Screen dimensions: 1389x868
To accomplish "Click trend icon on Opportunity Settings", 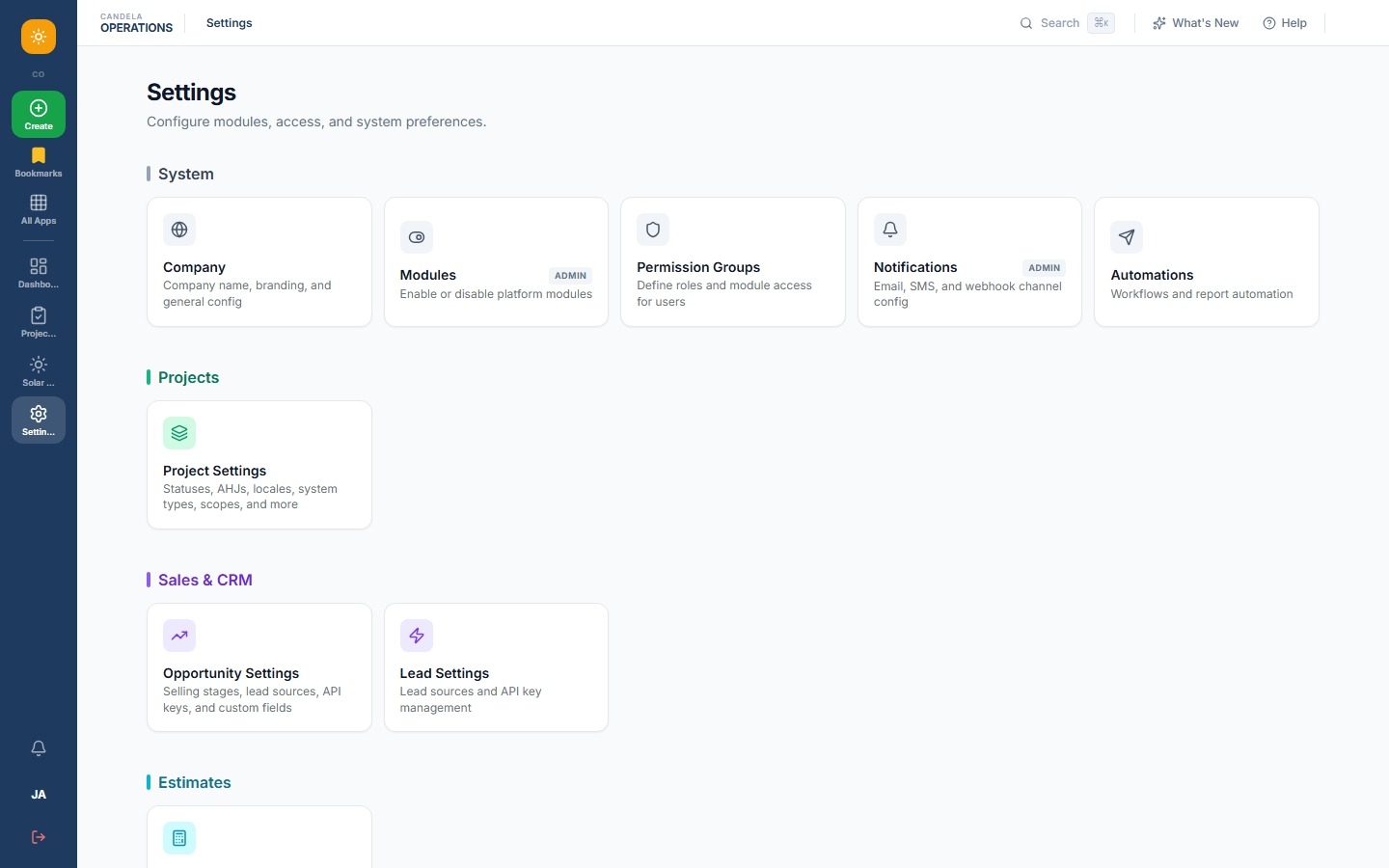I will point(179,636).
